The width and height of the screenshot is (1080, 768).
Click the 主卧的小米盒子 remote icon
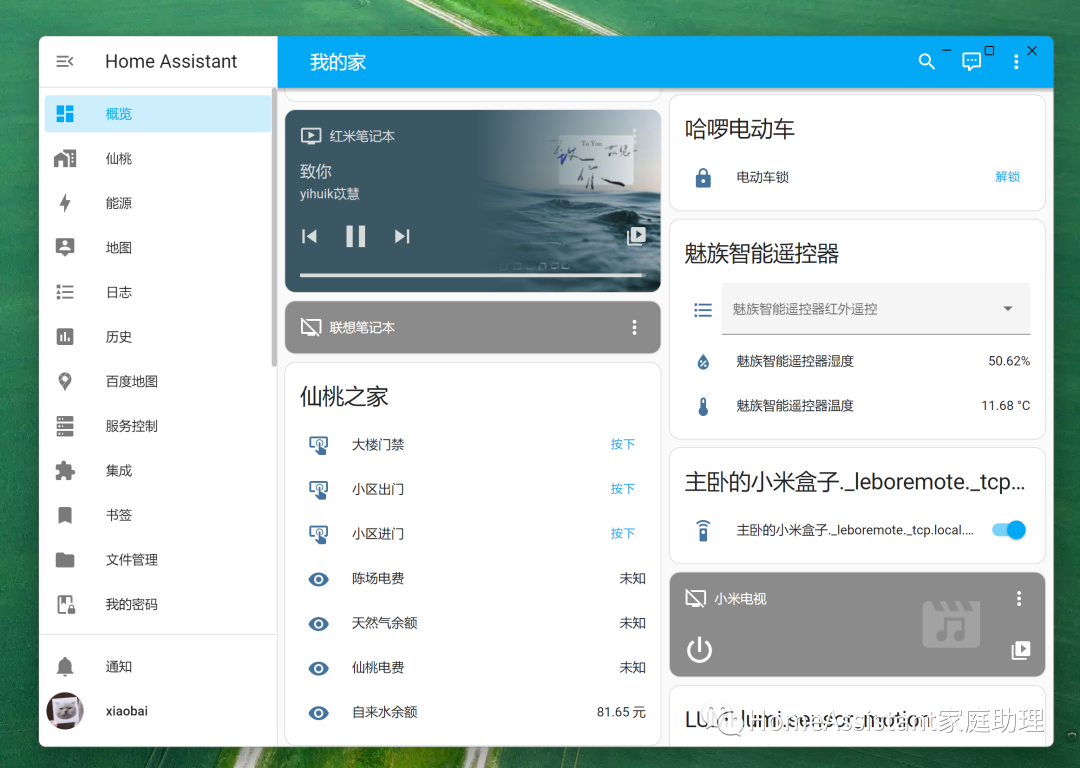pyautogui.click(x=703, y=530)
